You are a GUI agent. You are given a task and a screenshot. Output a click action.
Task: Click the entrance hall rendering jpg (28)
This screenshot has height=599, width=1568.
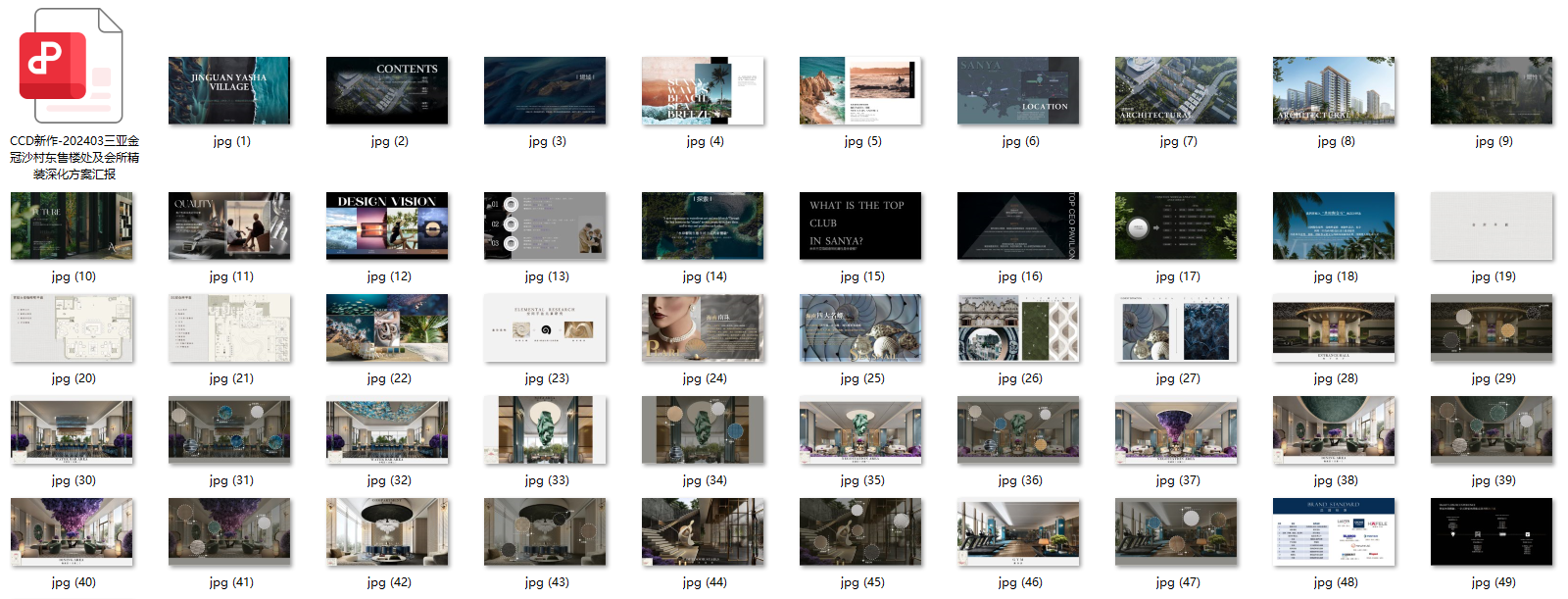pyautogui.click(x=1333, y=327)
